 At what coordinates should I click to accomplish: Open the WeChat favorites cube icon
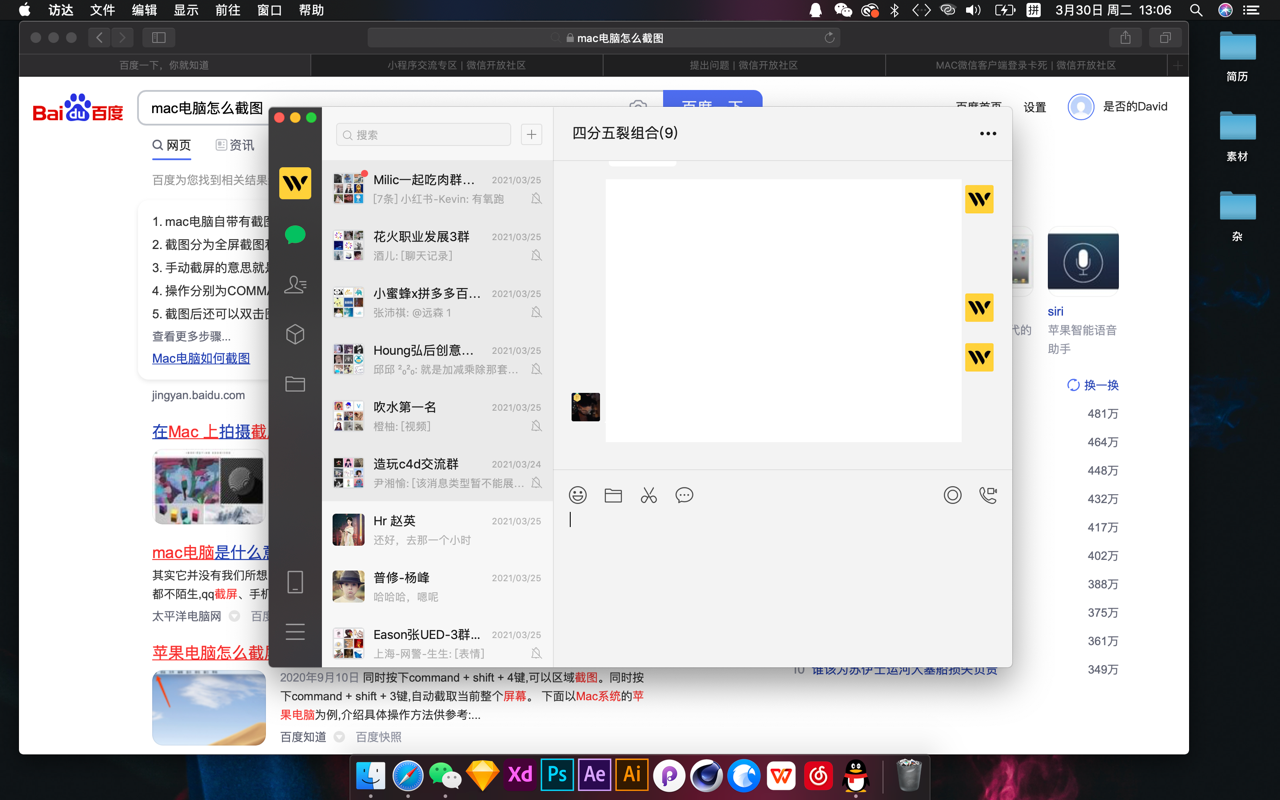[295, 334]
